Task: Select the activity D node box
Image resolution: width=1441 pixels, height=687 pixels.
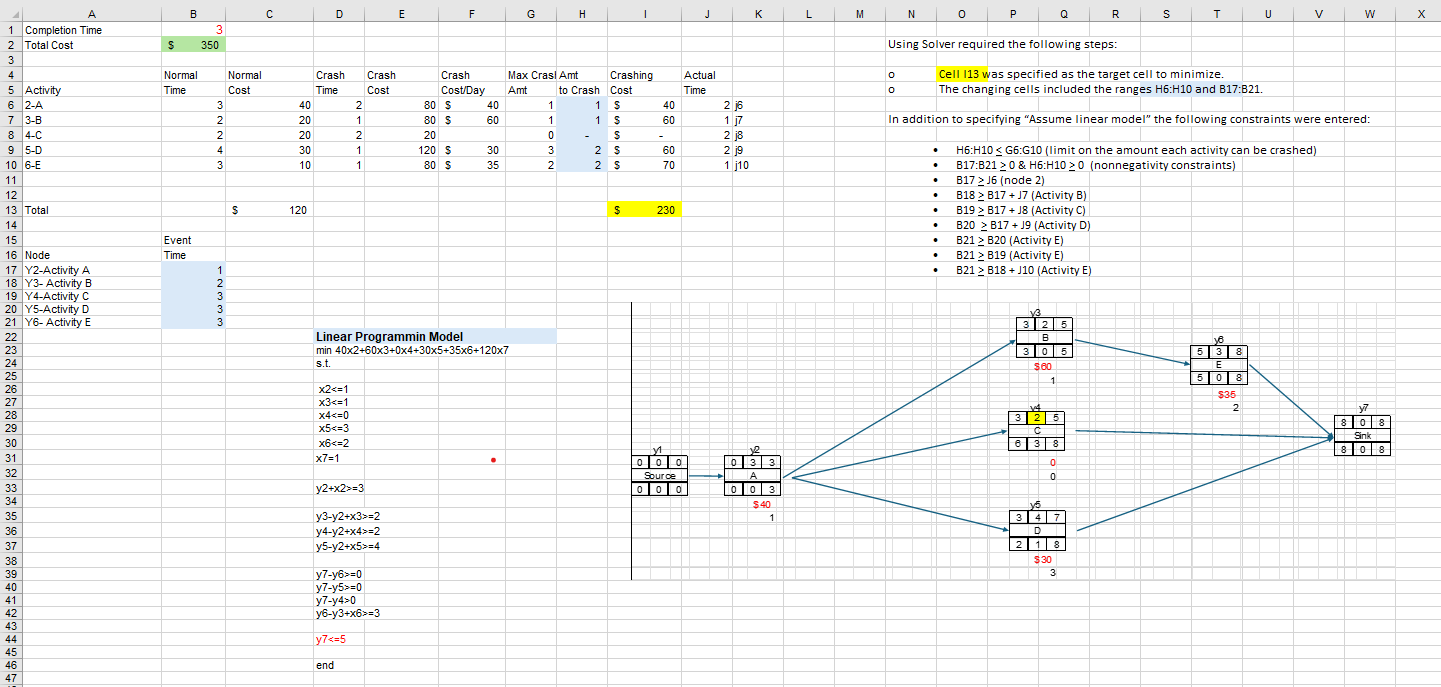Action: [1038, 530]
